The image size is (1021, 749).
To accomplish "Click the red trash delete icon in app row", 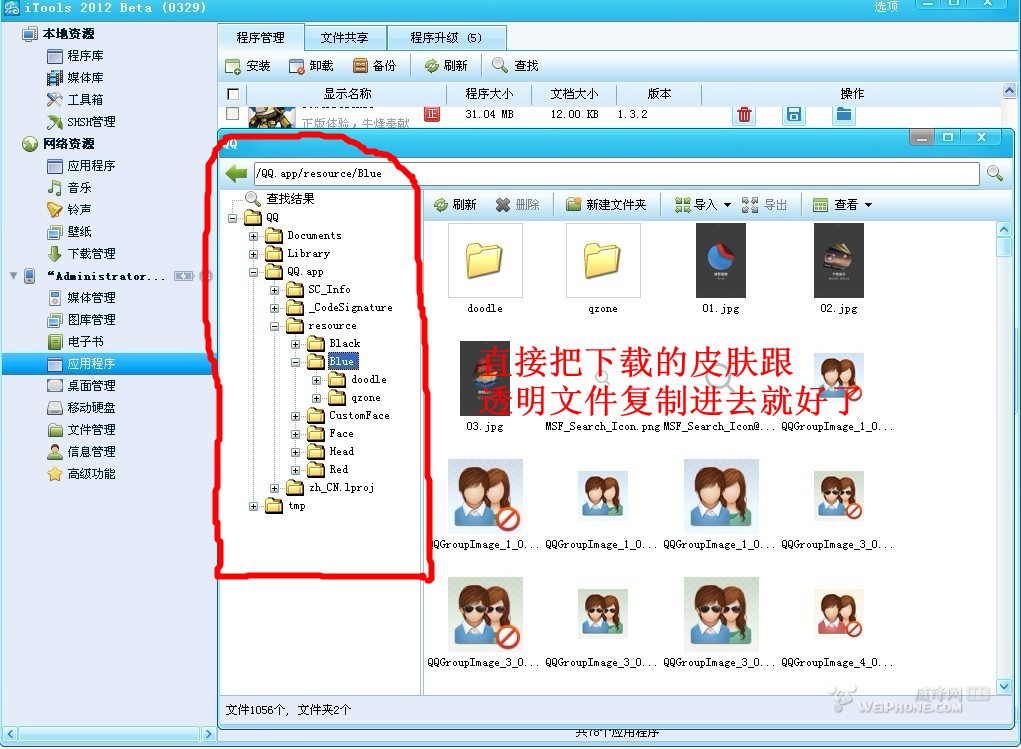I will pyautogui.click(x=744, y=115).
